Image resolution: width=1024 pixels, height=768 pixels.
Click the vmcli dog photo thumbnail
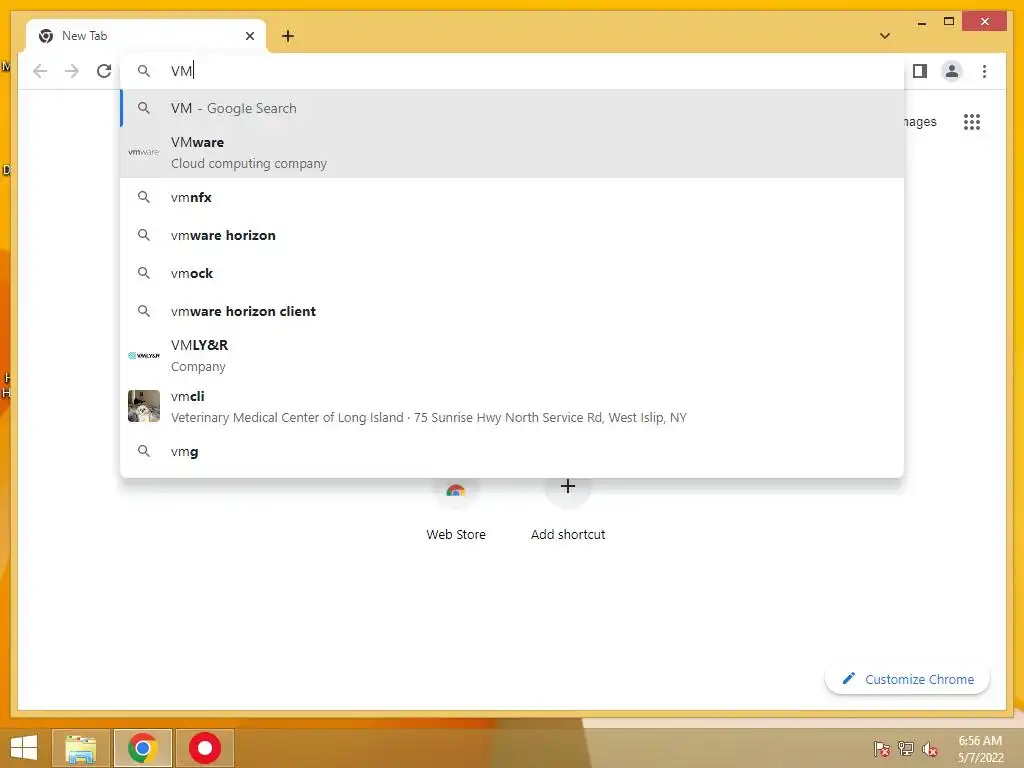coord(144,406)
